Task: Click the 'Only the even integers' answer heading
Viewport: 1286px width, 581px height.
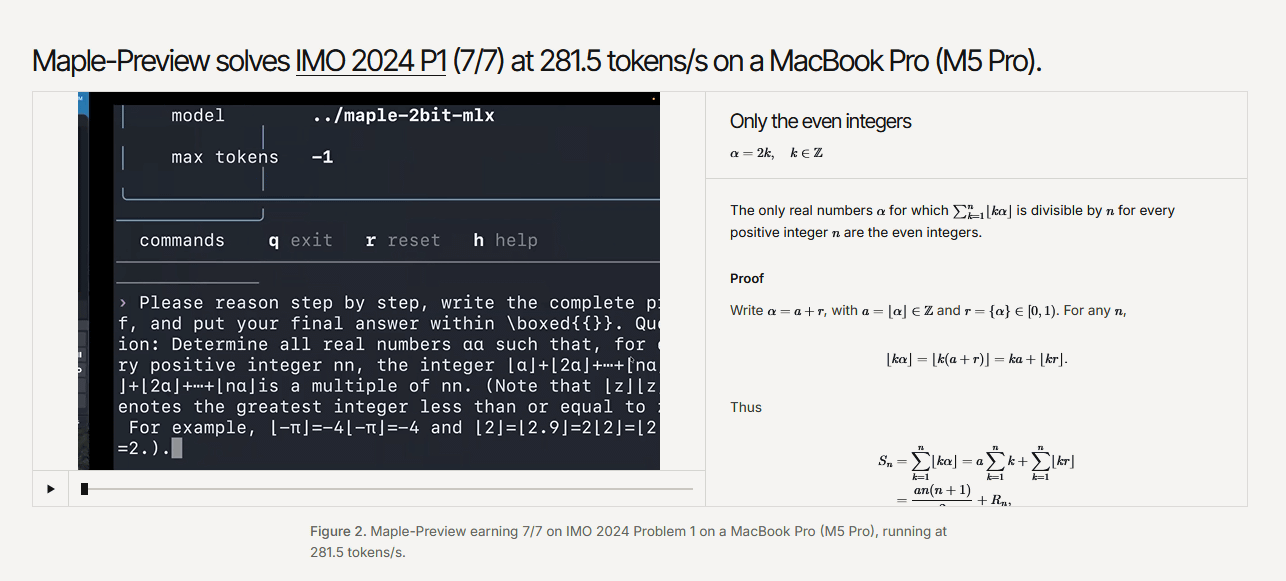Action: tap(821, 121)
